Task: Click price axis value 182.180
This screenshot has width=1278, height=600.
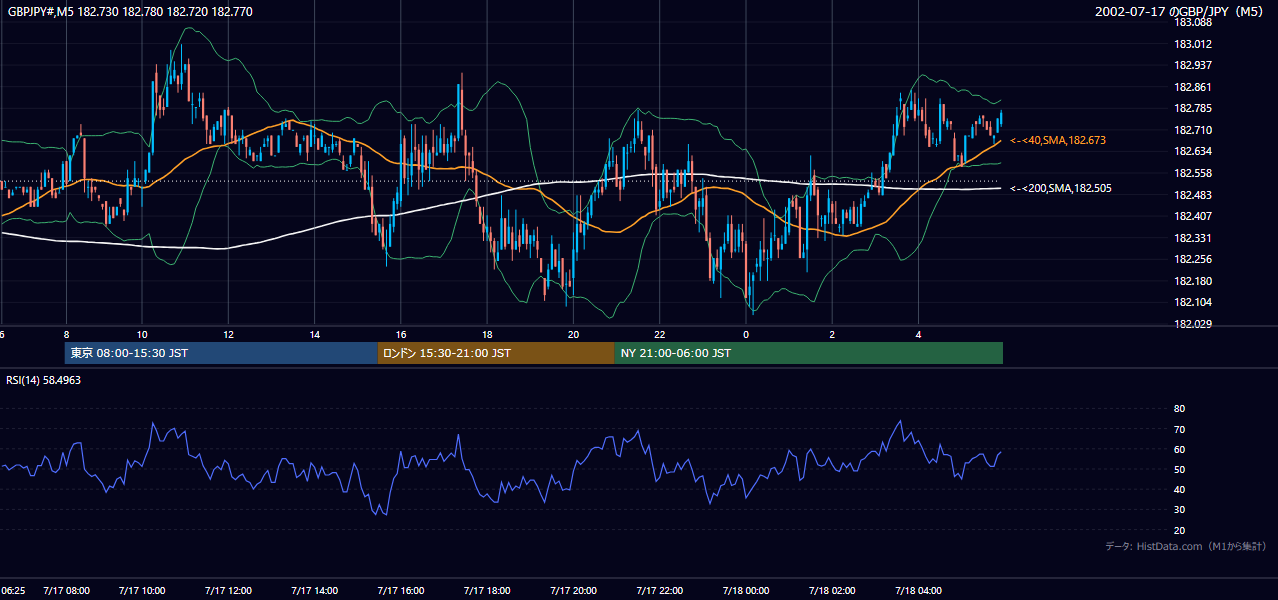Action: (x=1193, y=281)
